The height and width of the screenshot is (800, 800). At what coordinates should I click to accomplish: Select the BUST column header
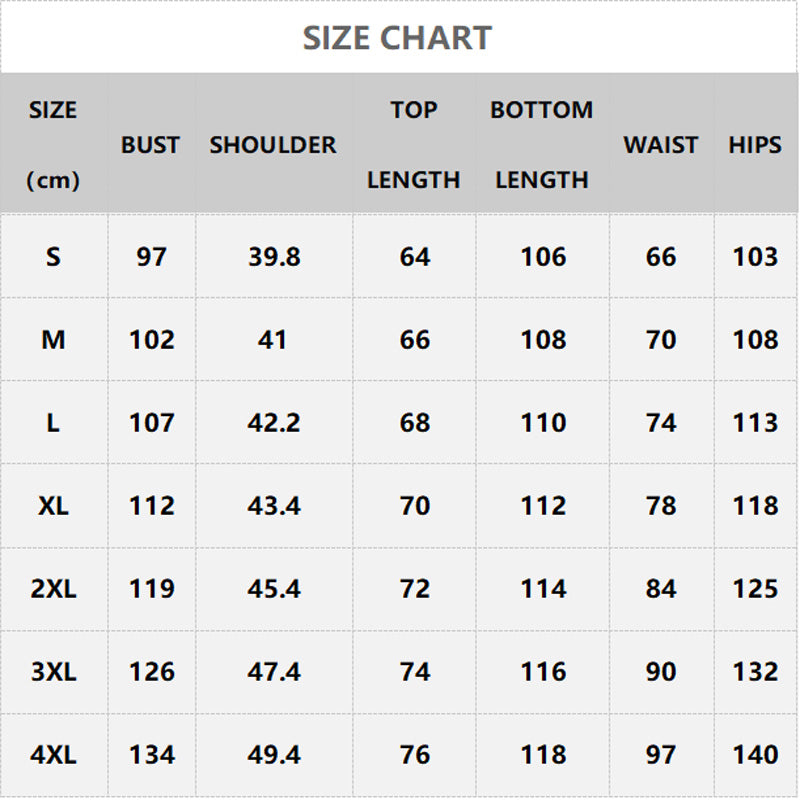[x=151, y=145]
